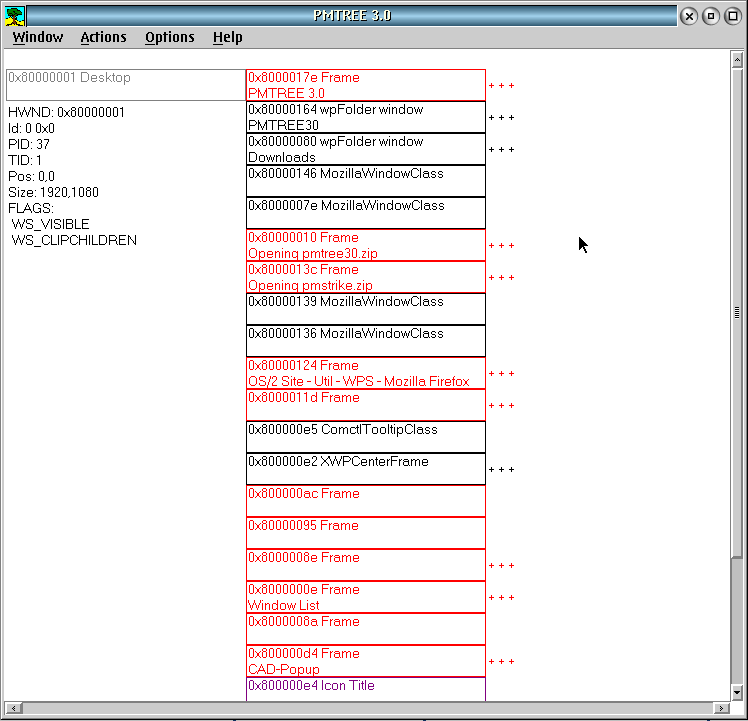
Task: Expand the Opening pmtree30.zip frame children
Action: click(x=501, y=245)
